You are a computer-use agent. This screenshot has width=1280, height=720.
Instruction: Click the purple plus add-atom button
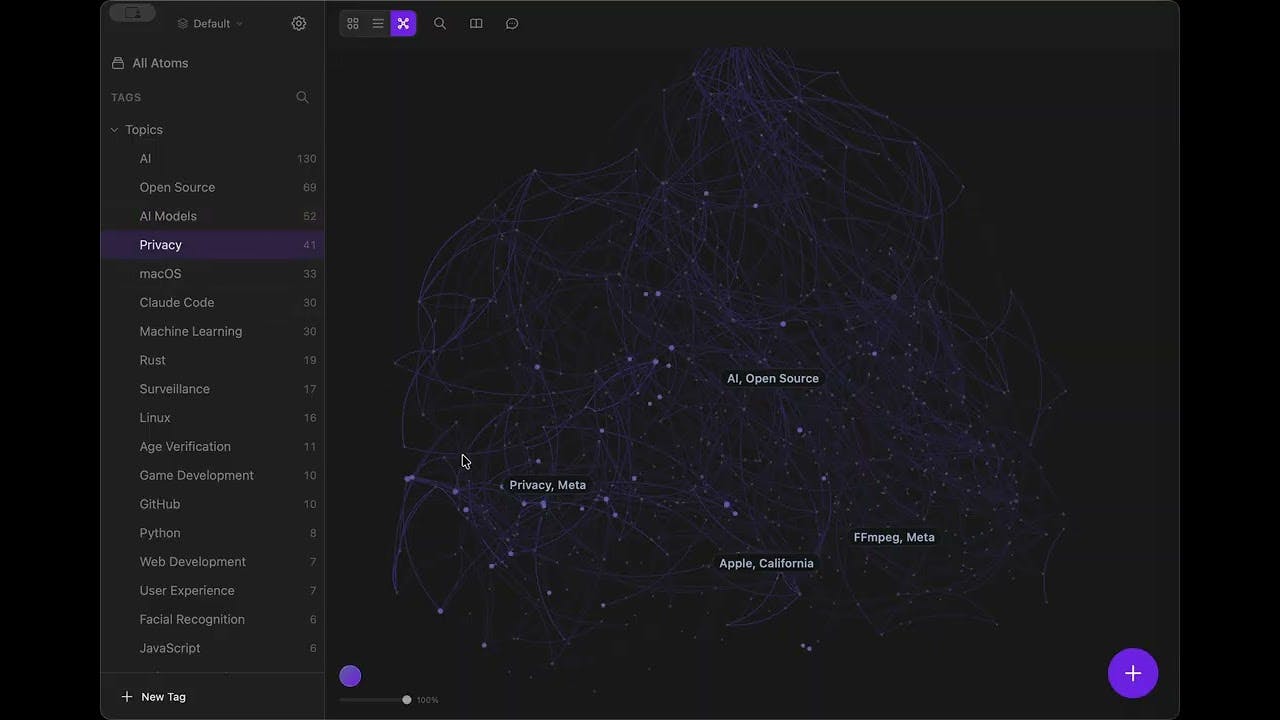[x=1133, y=674]
